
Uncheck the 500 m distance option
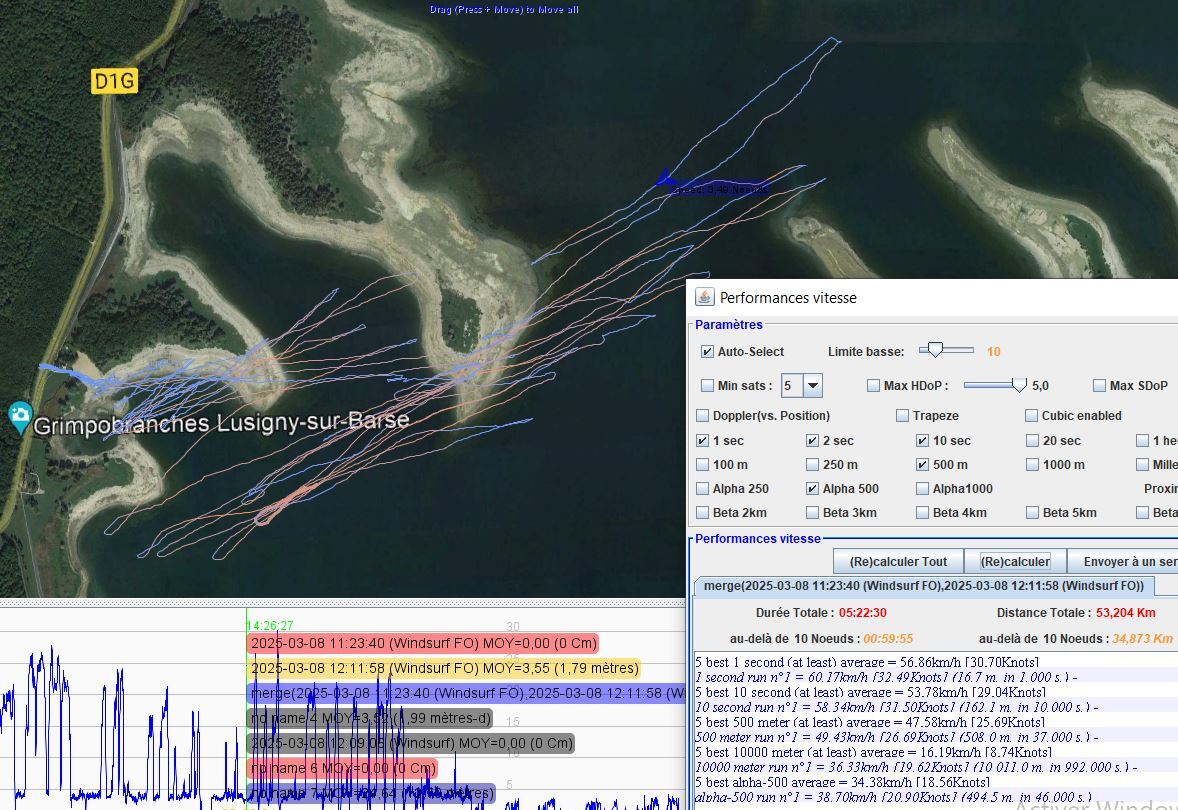[923, 465]
